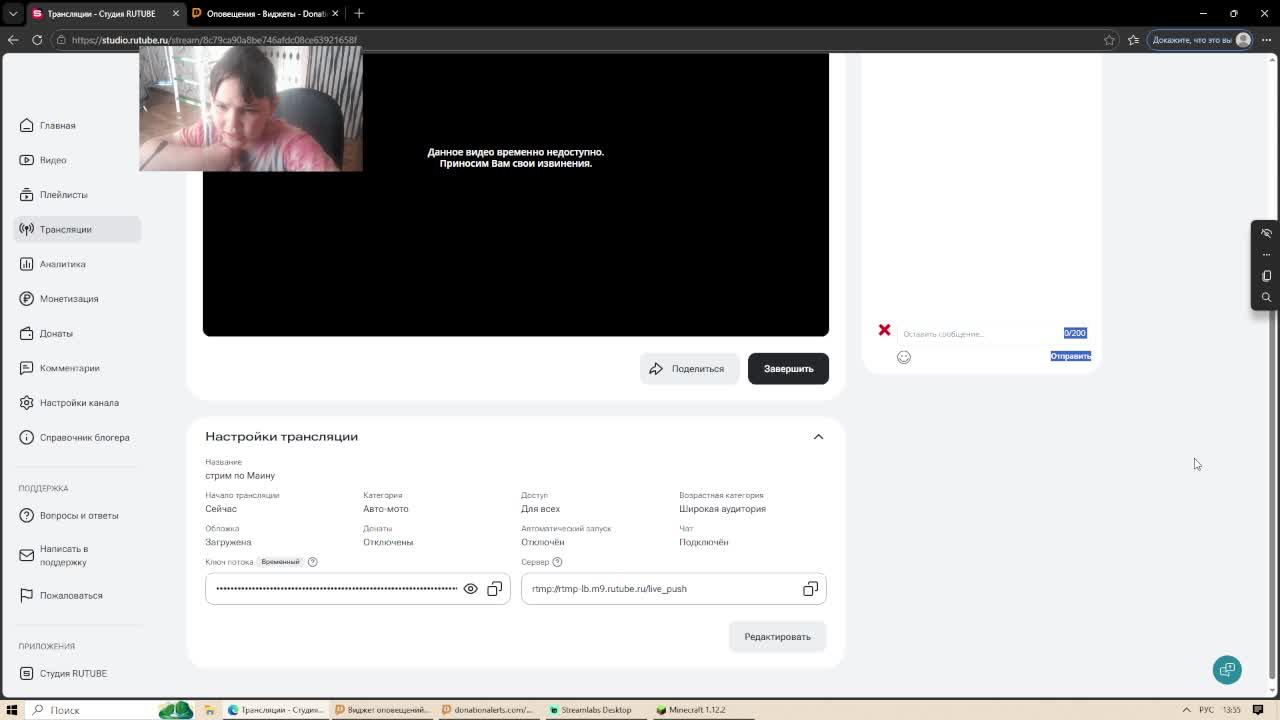
Task: Click the РУС language indicator
Action: (x=1207, y=710)
